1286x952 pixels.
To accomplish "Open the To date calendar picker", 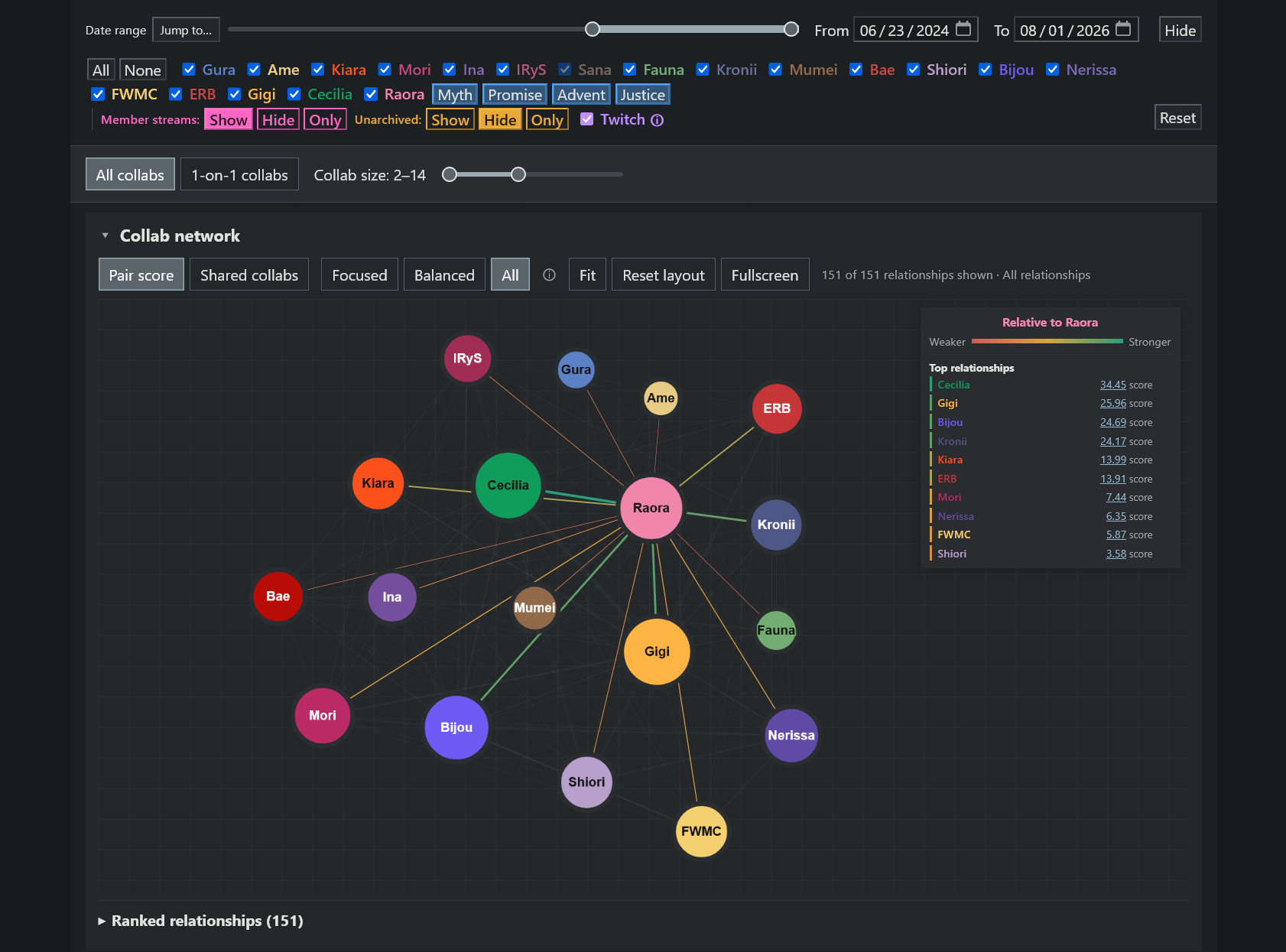I will [1123, 29].
